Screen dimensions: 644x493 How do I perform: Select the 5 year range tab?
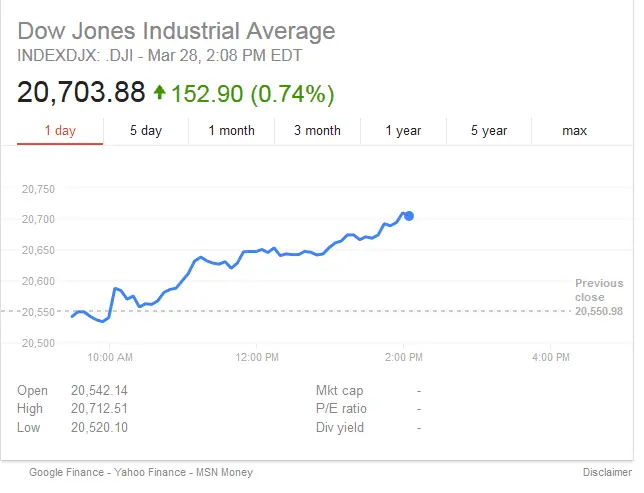[489, 131]
